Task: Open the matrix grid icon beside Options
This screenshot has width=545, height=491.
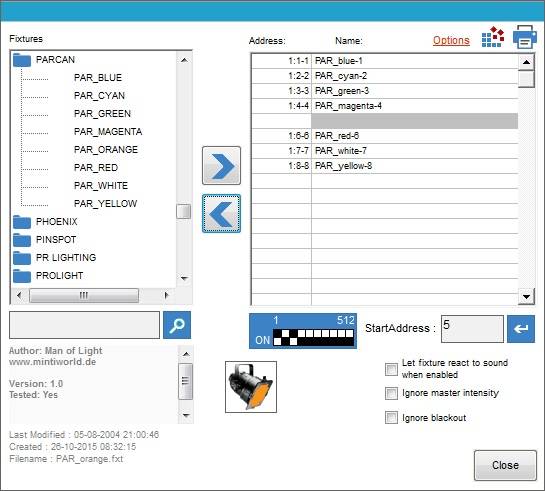Action: 493,37
